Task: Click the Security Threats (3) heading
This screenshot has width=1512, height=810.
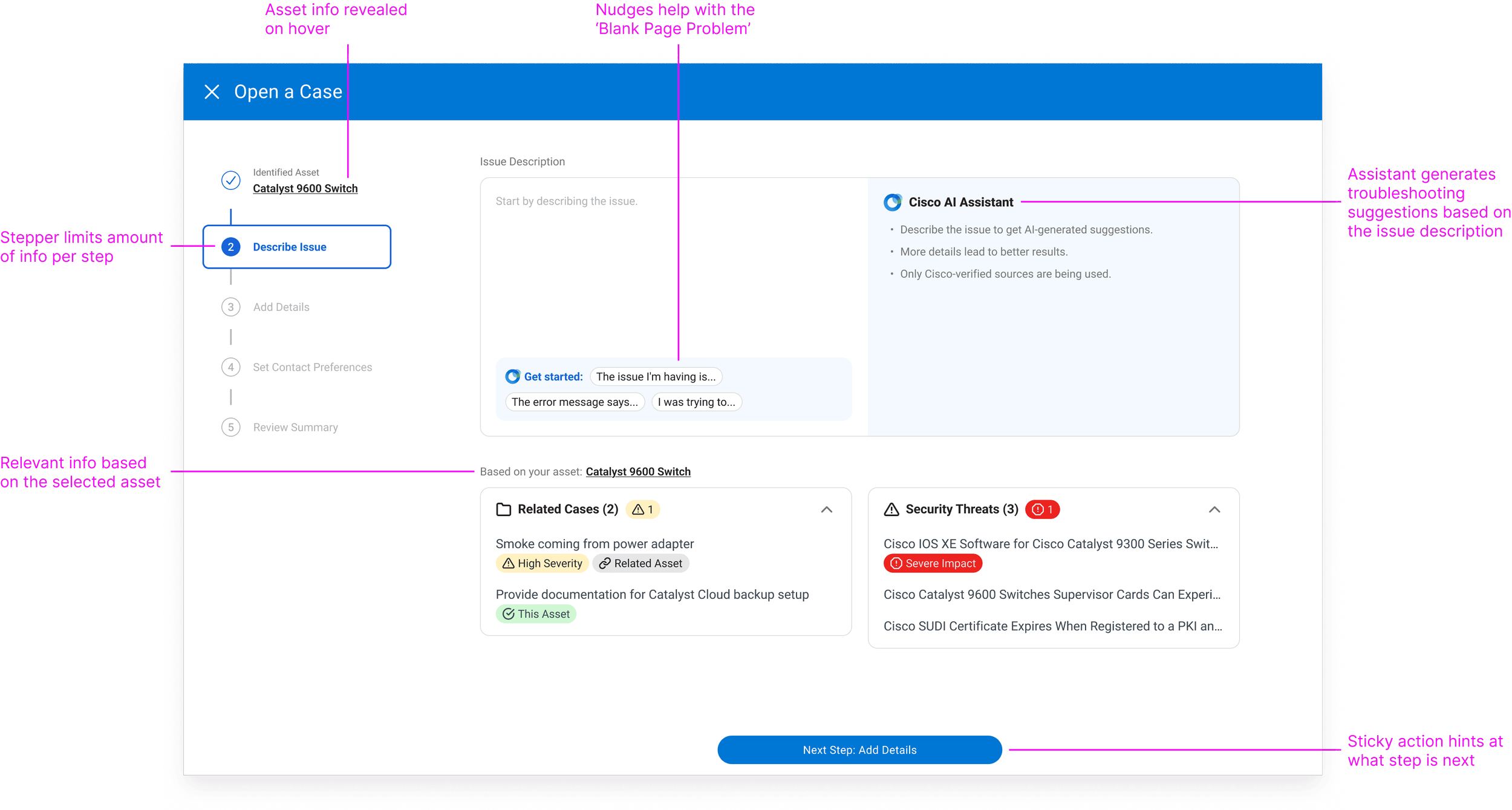Action: click(x=962, y=509)
